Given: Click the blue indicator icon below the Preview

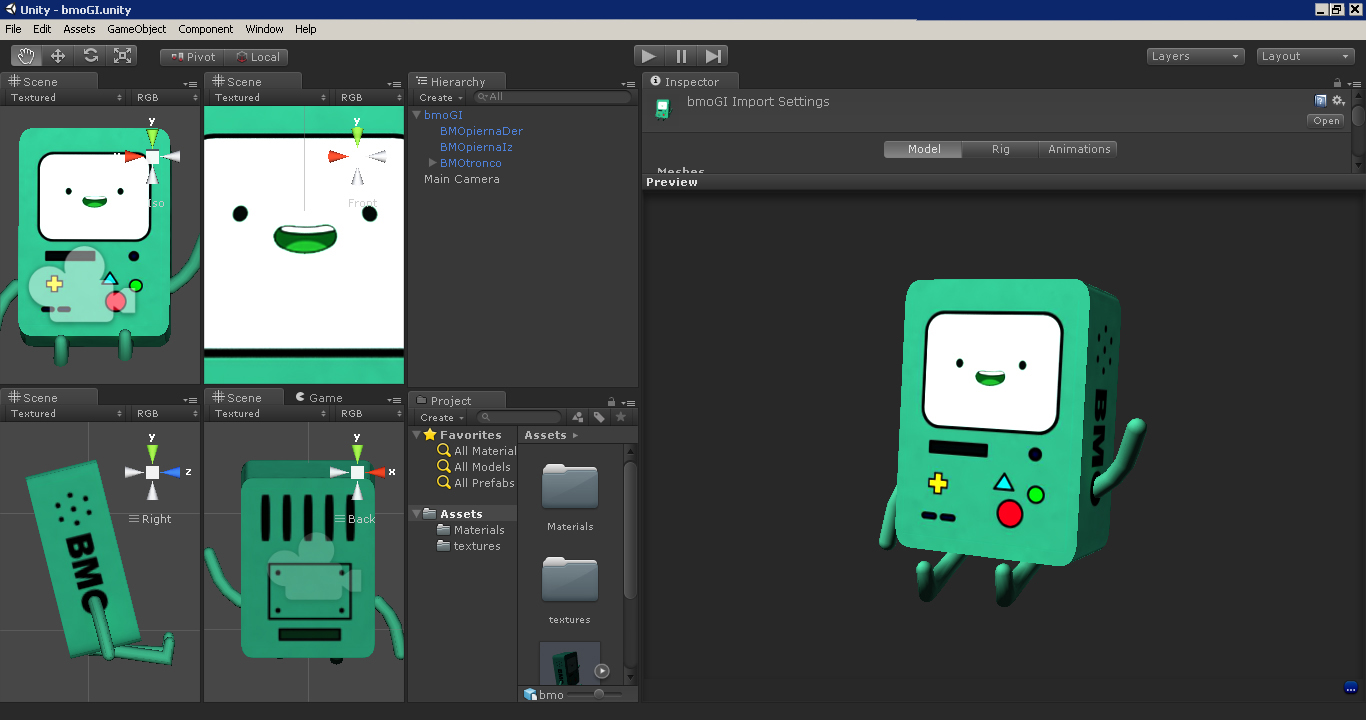Looking at the screenshot, I should pyautogui.click(x=1350, y=688).
